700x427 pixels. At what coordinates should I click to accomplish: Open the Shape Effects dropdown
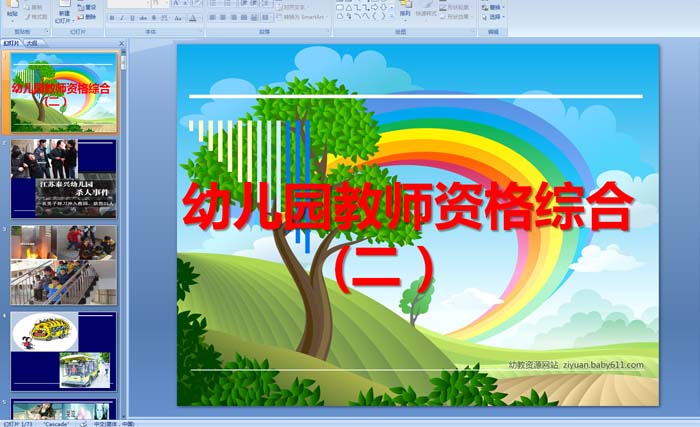tap(455, 17)
